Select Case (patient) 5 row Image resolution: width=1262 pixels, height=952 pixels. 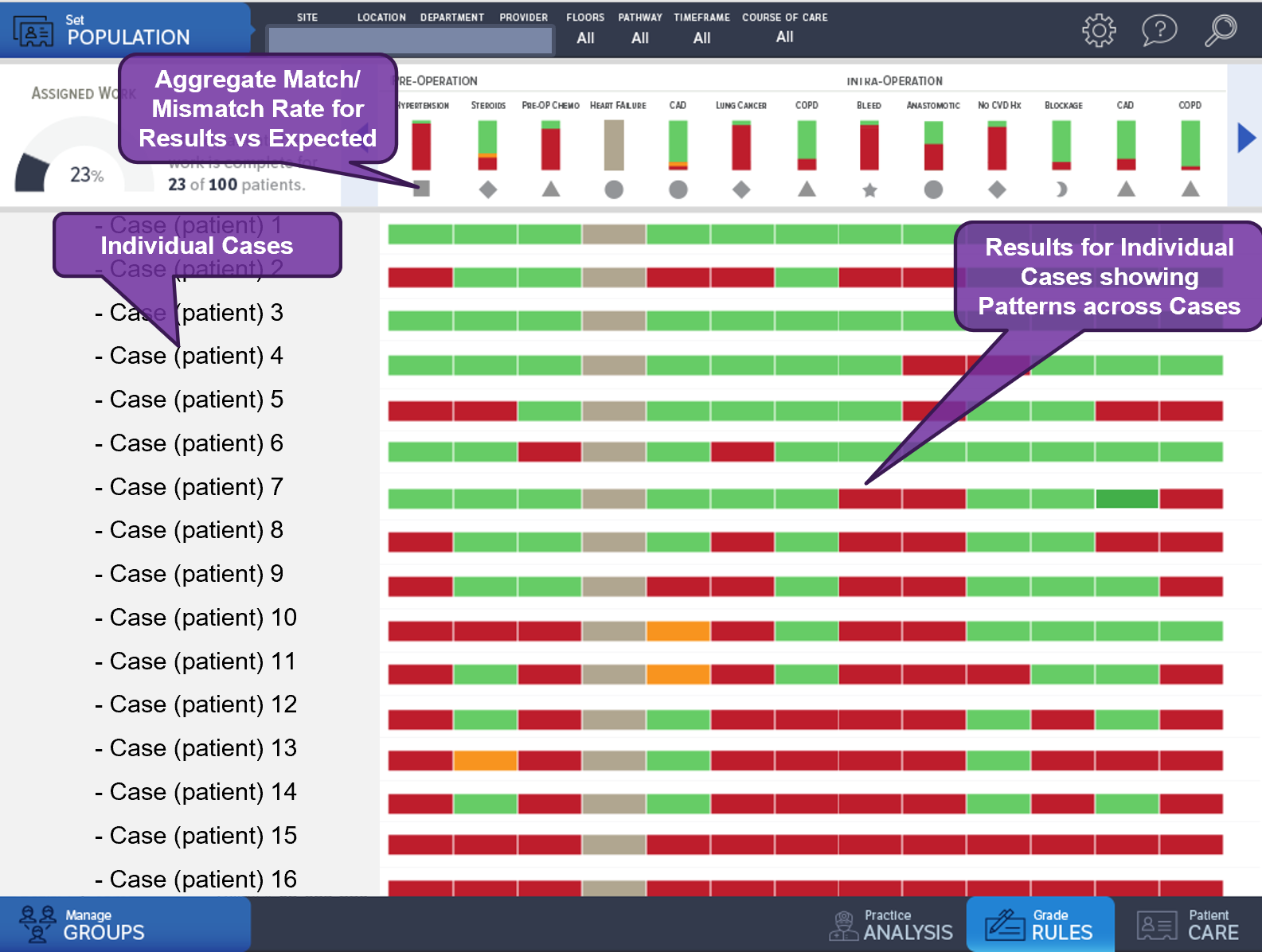point(189,400)
